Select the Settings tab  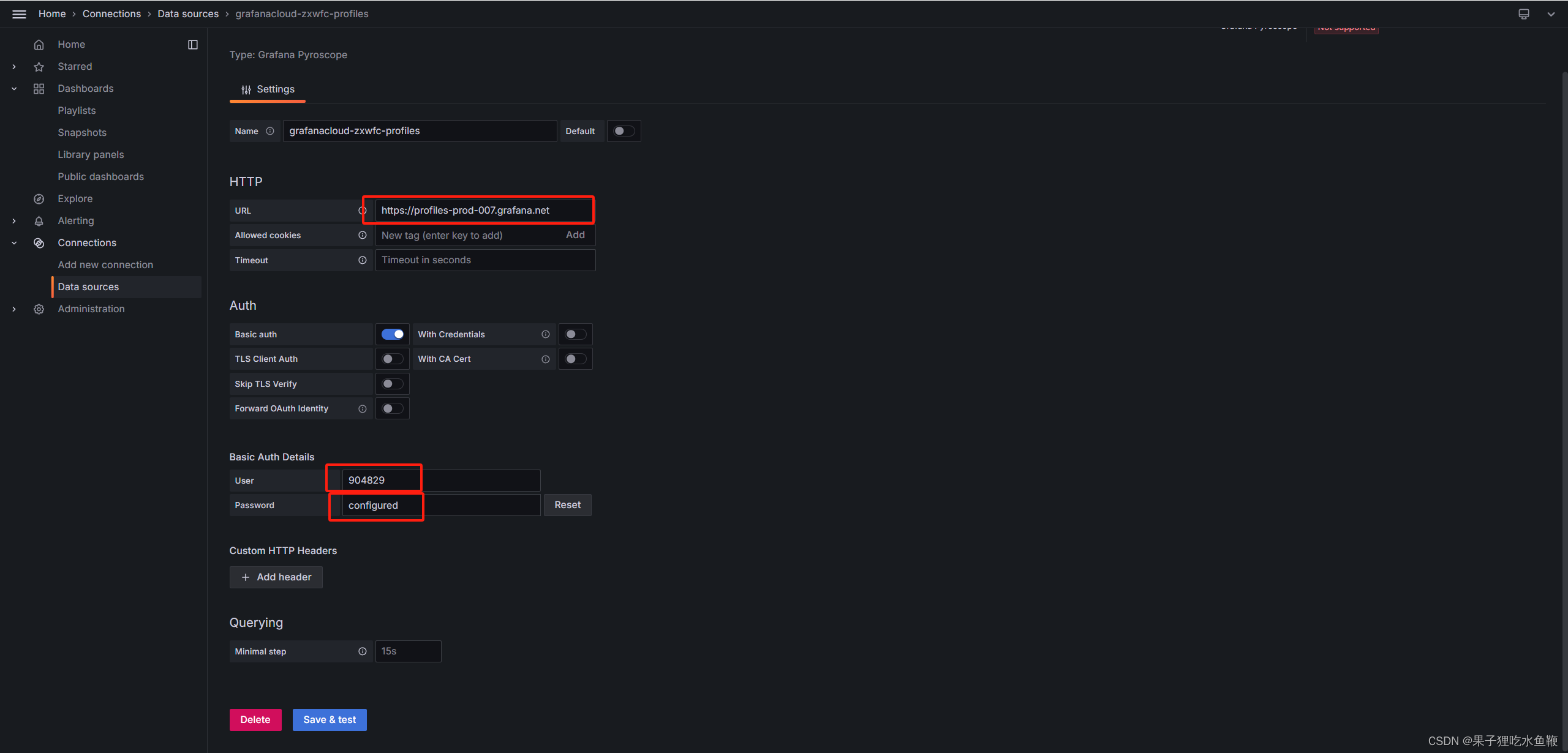[268, 89]
